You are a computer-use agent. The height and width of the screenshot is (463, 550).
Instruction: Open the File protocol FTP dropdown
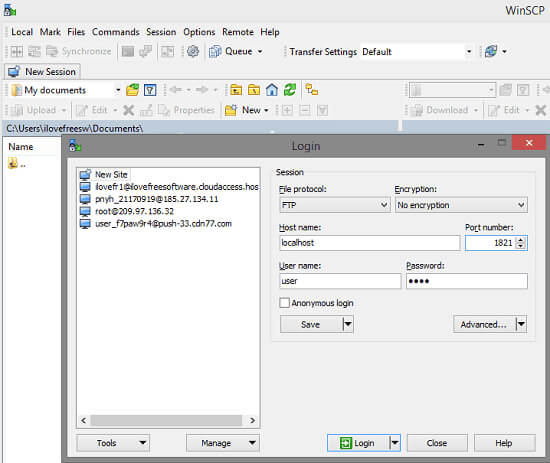(335, 205)
